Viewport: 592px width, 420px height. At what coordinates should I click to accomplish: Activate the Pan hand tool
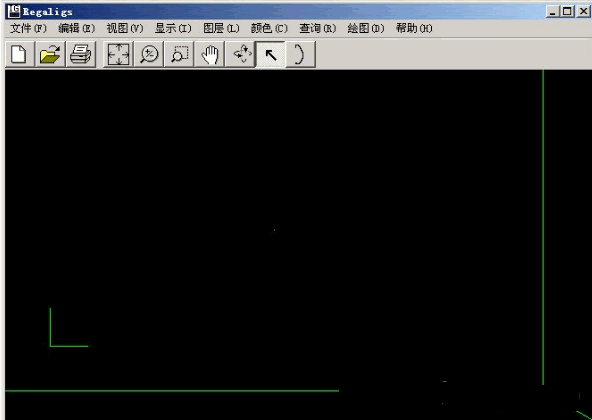point(210,54)
